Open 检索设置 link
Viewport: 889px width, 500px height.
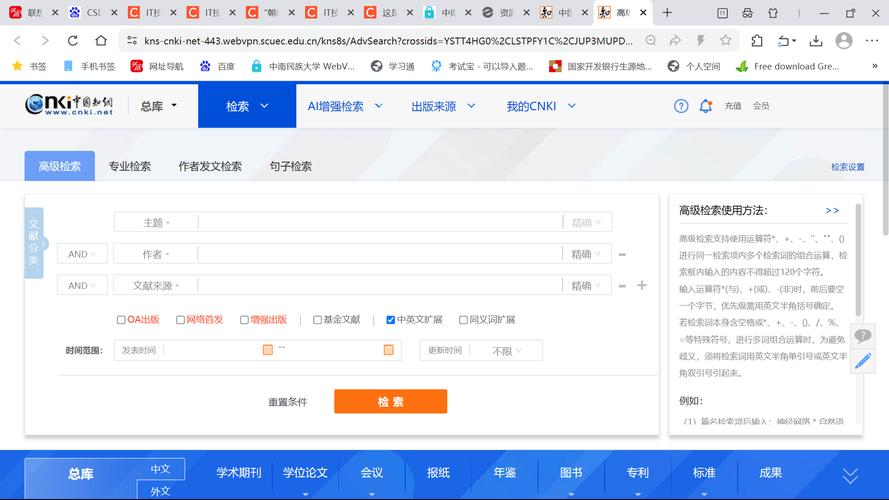[x=848, y=167]
